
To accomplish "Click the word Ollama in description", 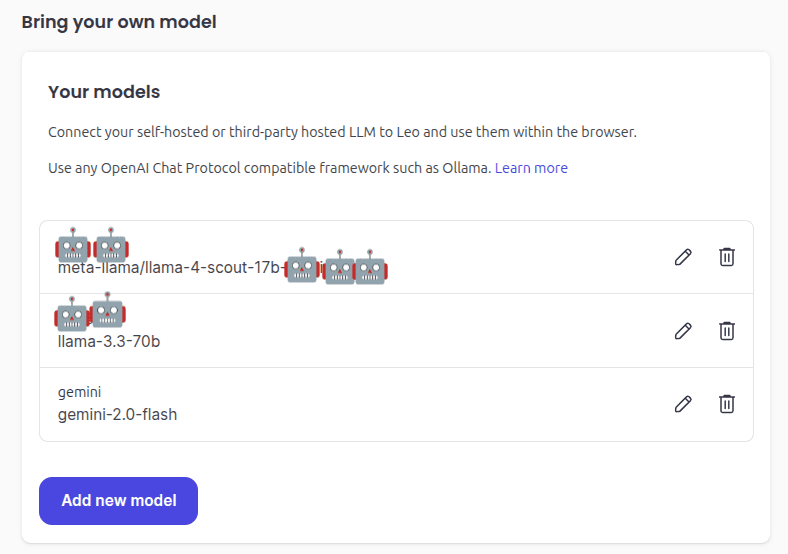I will [465, 168].
